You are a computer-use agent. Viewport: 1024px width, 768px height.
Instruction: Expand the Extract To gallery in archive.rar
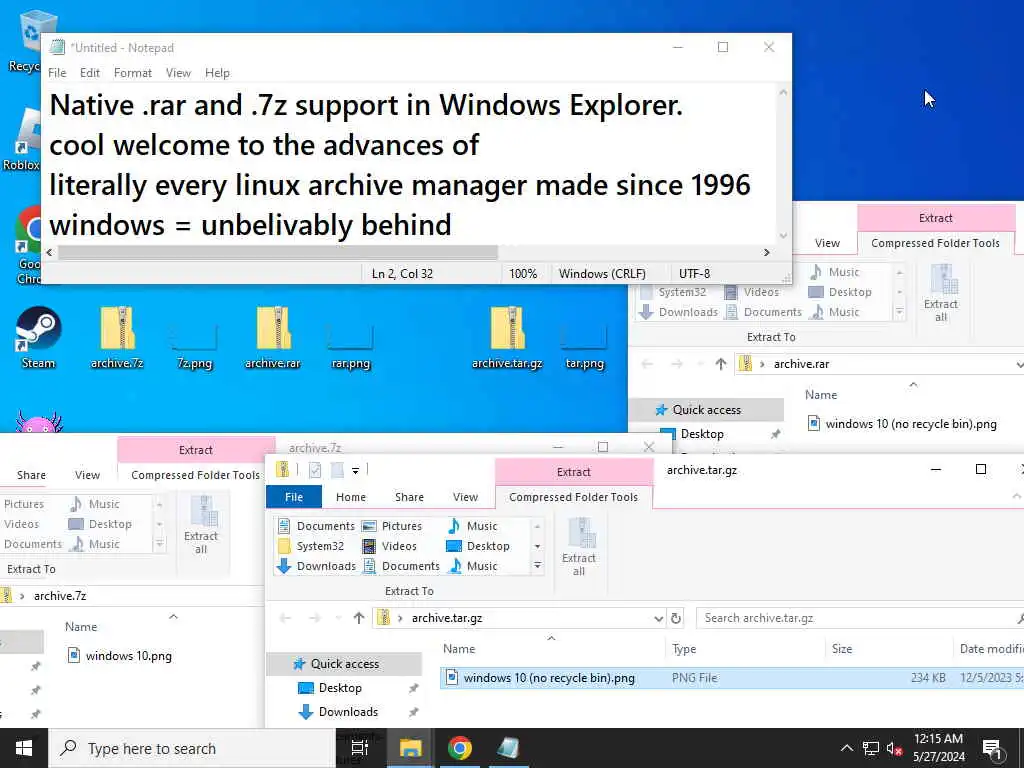coord(899,312)
